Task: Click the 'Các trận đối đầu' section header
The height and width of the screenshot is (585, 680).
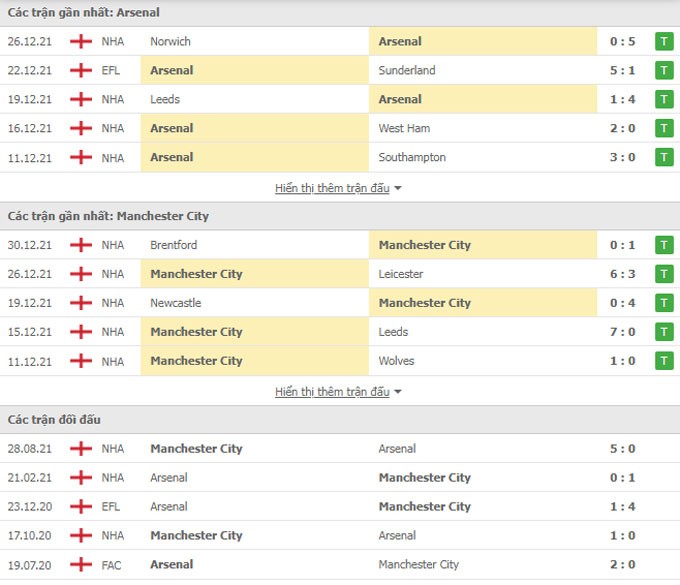Action: [x=54, y=420]
